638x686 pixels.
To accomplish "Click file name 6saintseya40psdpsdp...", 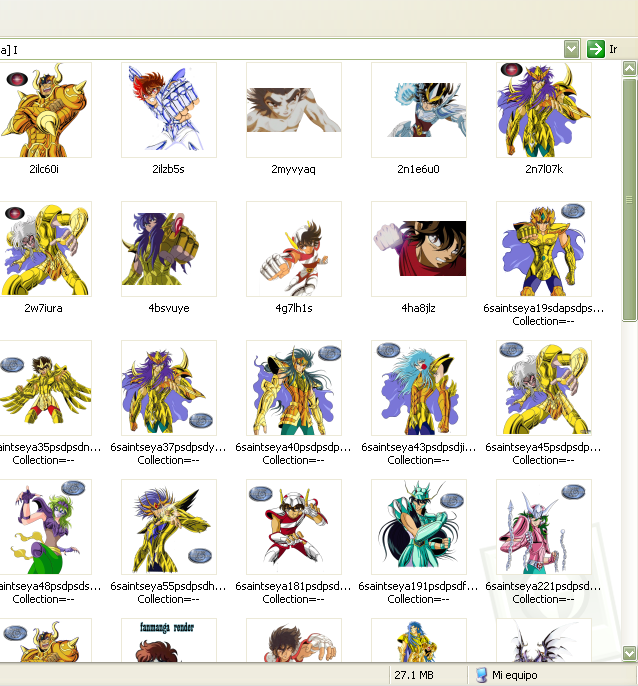I will [293, 448].
